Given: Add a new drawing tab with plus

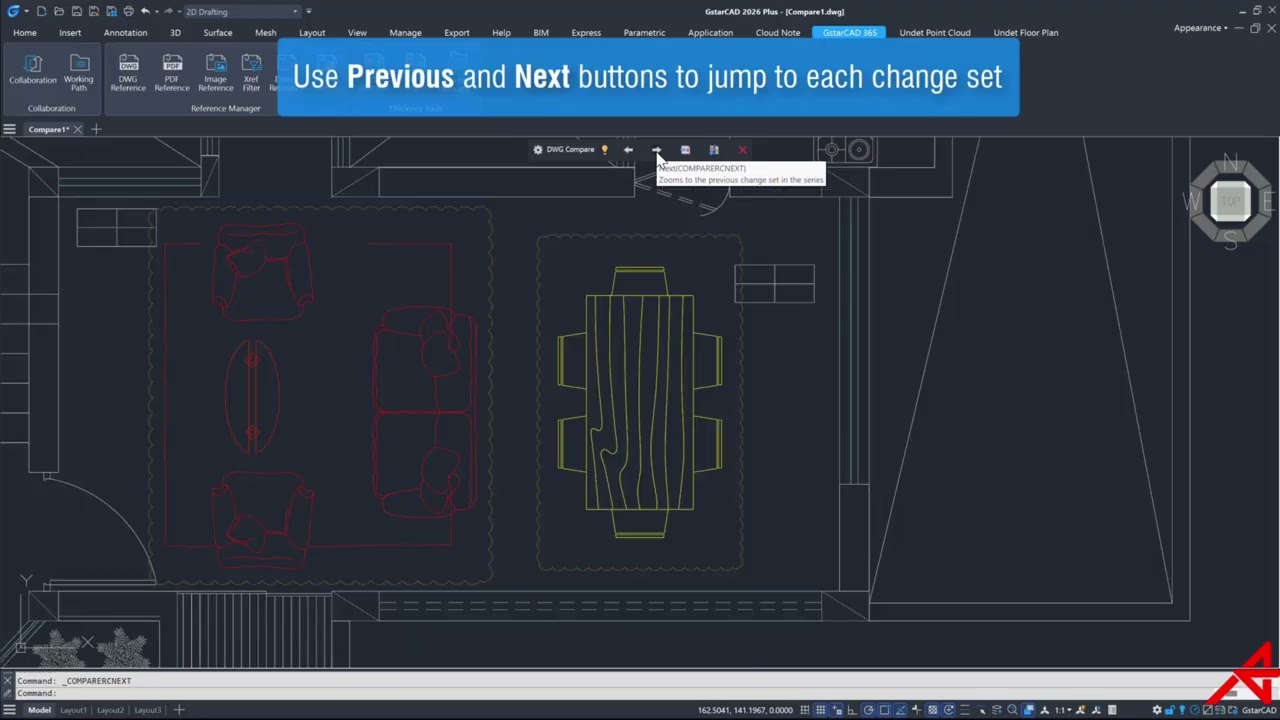Looking at the screenshot, I should pyautogui.click(x=96, y=129).
